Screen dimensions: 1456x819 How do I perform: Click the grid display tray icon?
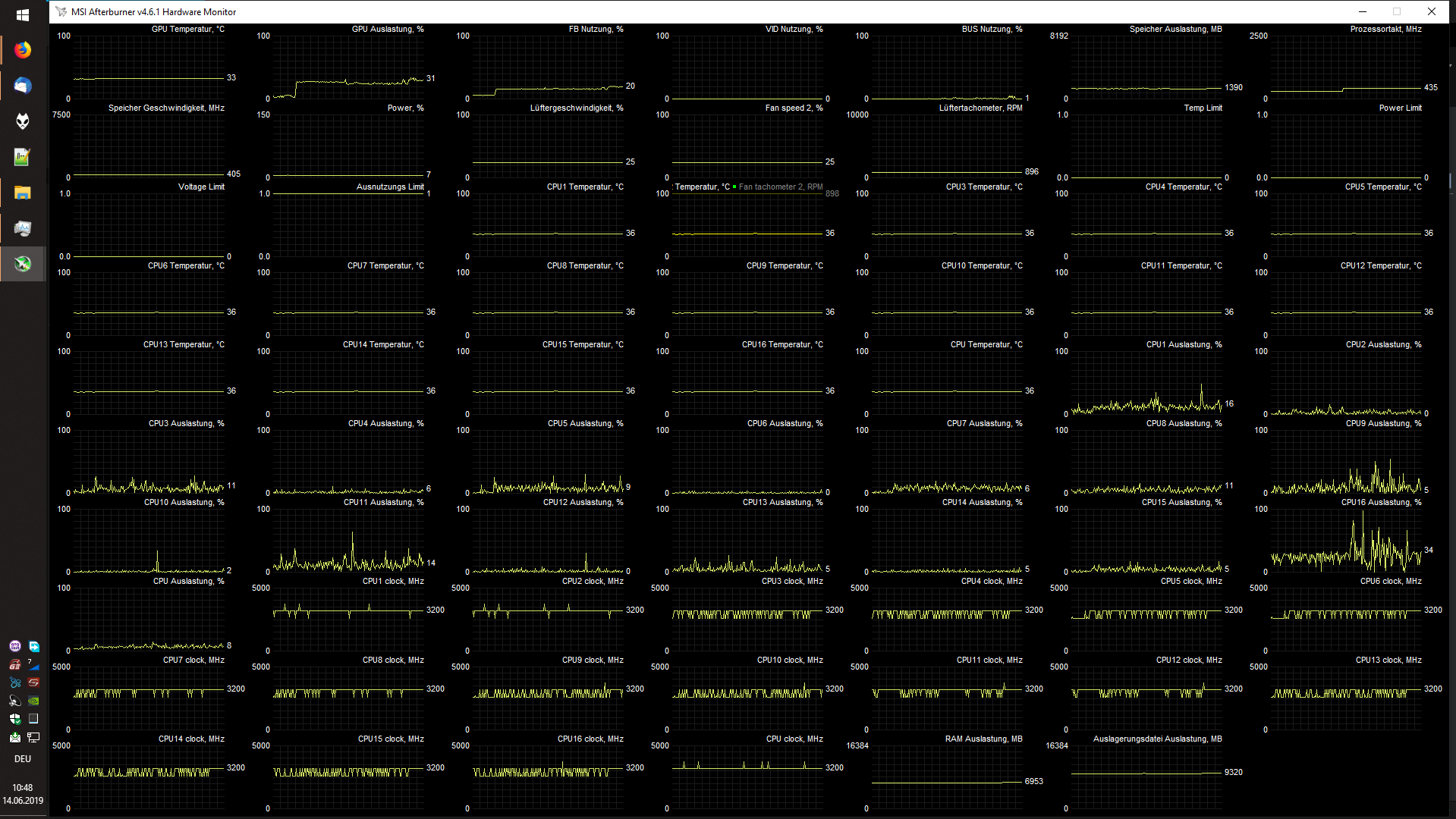[x=33, y=719]
